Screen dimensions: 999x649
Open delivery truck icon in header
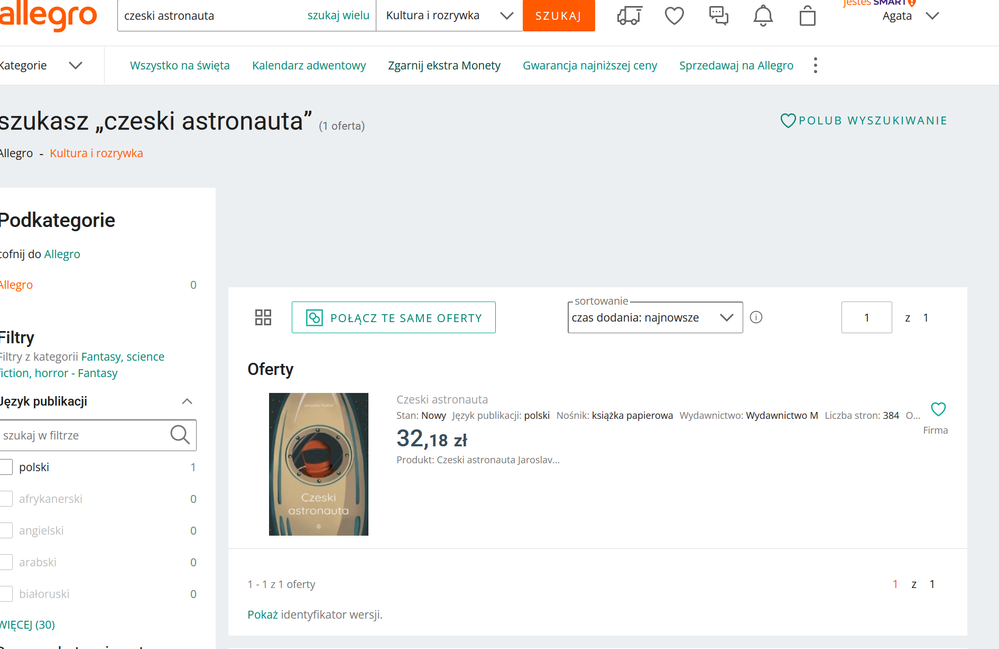click(x=629, y=15)
